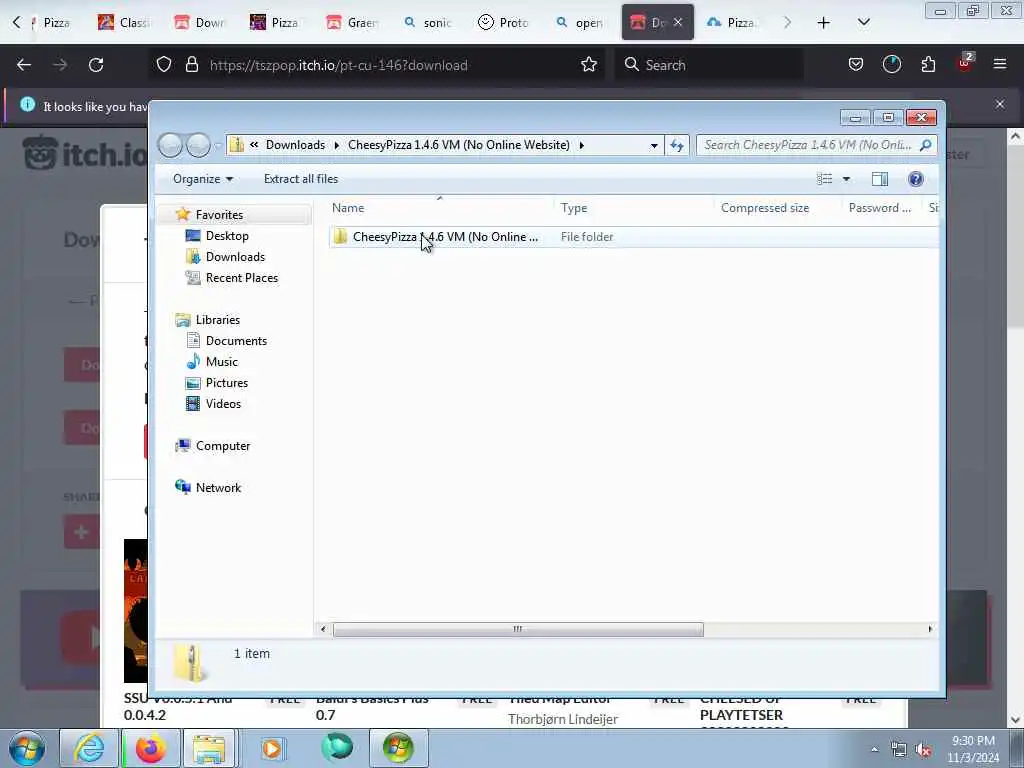The width and height of the screenshot is (1024, 768).
Task: Click the Desktop item in Favorites
Action: coord(227,236)
